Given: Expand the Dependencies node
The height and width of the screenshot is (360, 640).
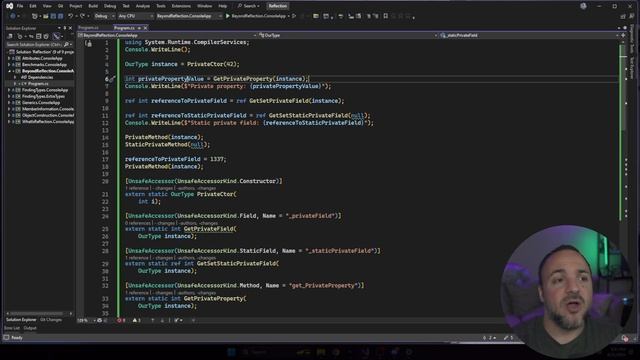Looking at the screenshot, I should (15, 77).
